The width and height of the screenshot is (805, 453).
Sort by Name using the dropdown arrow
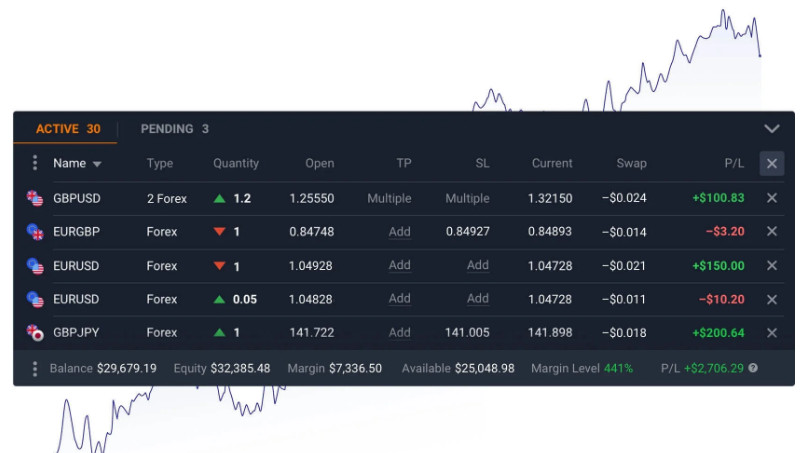click(97, 164)
